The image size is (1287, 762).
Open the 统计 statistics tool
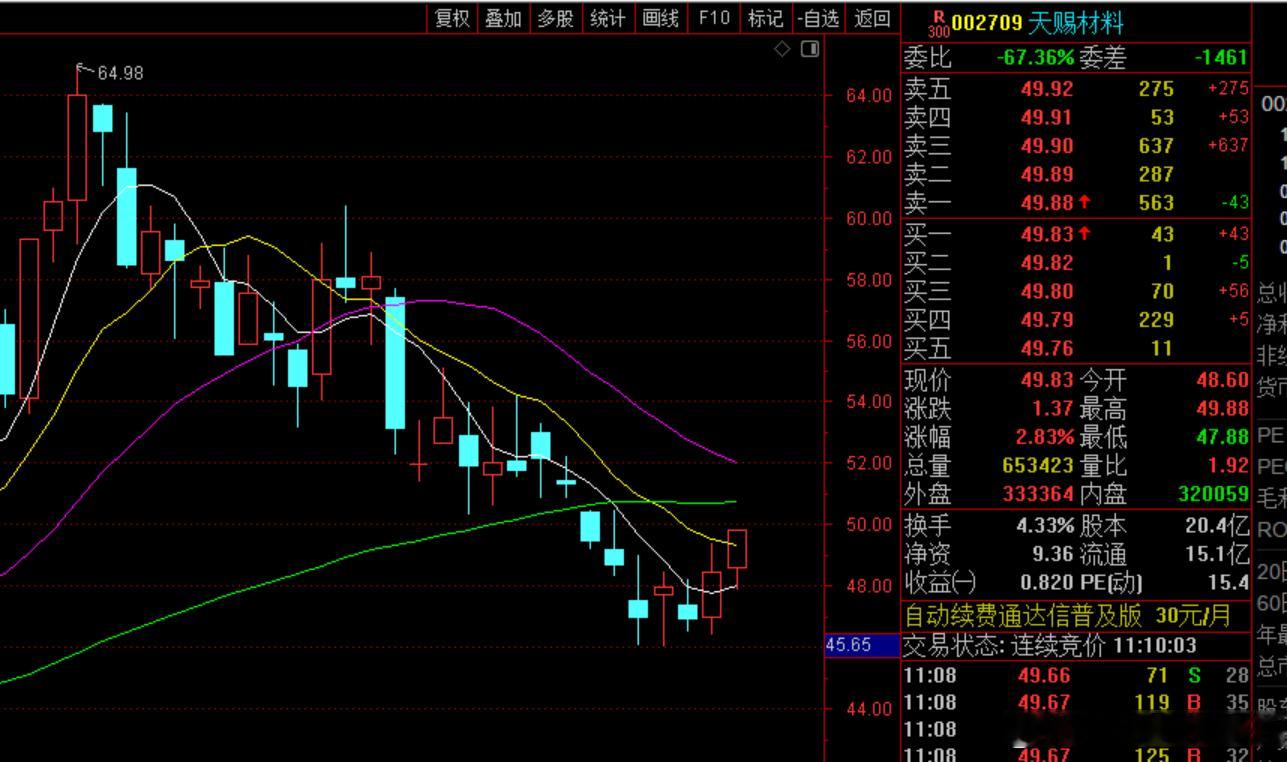pos(607,18)
